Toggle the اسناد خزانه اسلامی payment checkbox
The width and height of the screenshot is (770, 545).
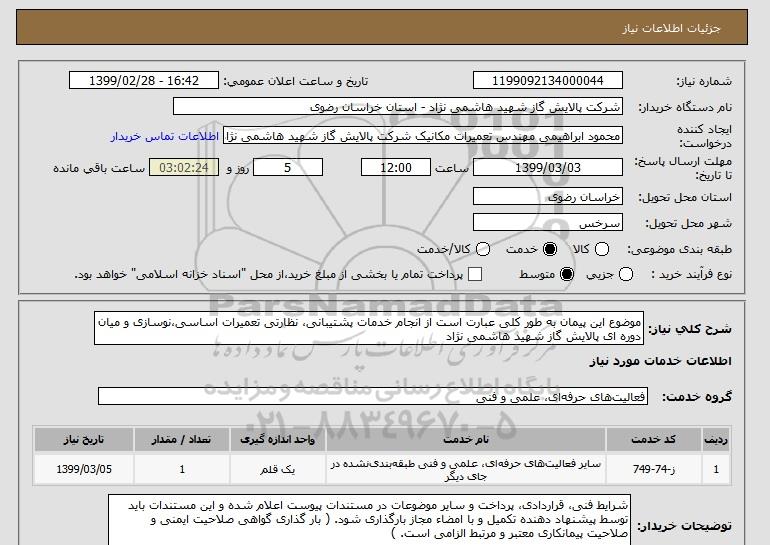tap(475, 274)
